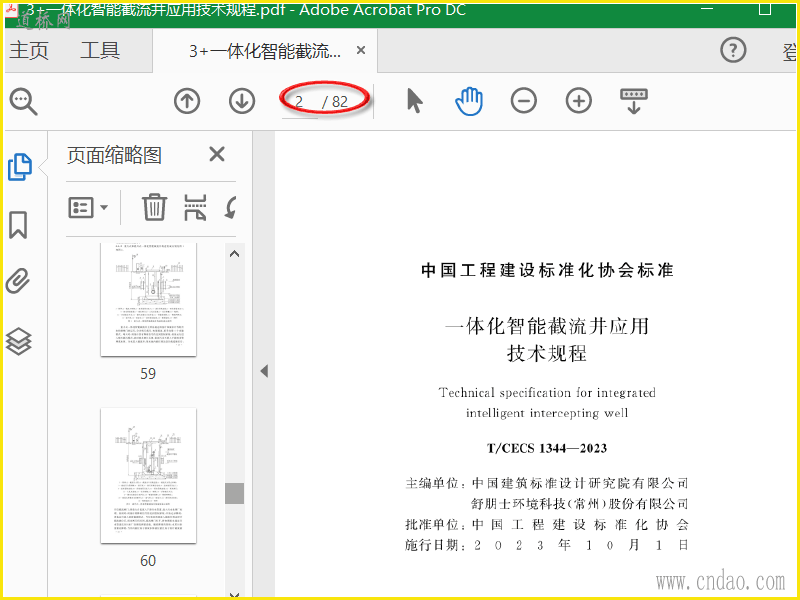
Task: Select the page 60 thumbnail
Action: coord(148,476)
